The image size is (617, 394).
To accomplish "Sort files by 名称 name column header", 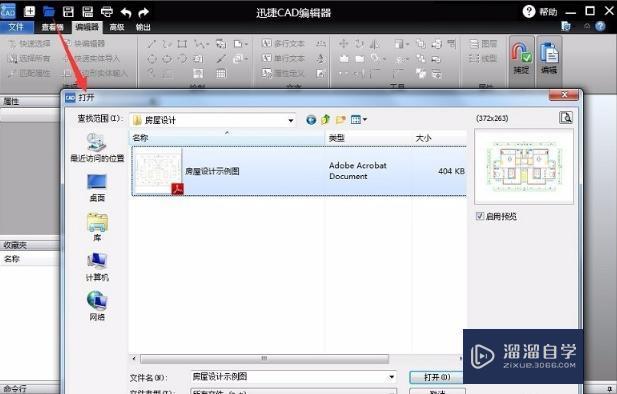I will 227,138.
